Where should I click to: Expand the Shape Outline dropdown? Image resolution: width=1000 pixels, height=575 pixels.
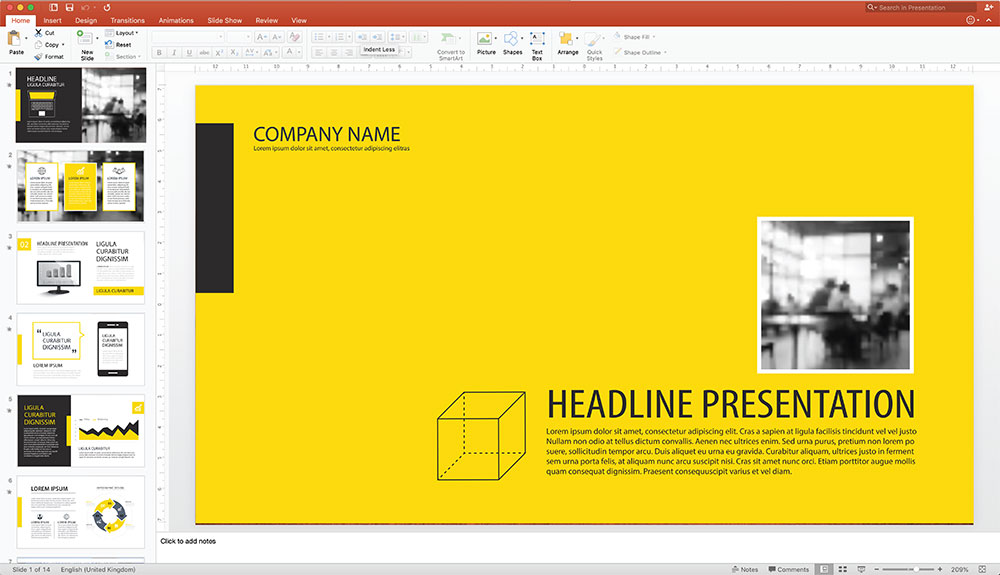665,52
